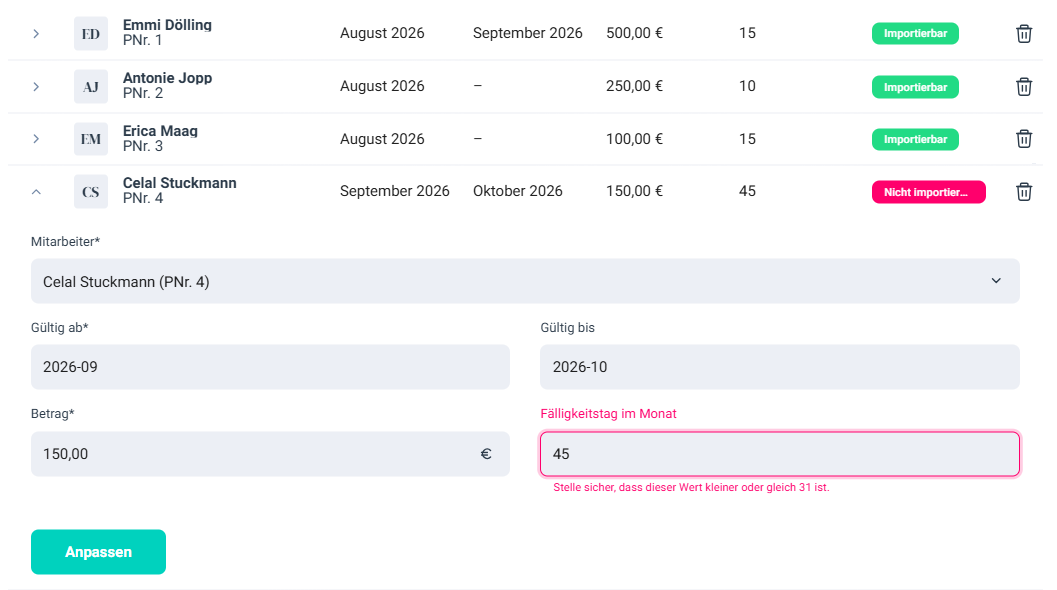The width and height of the screenshot is (1057, 590).
Task: Expand the Emmi Dölling row
Action: coord(36,34)
